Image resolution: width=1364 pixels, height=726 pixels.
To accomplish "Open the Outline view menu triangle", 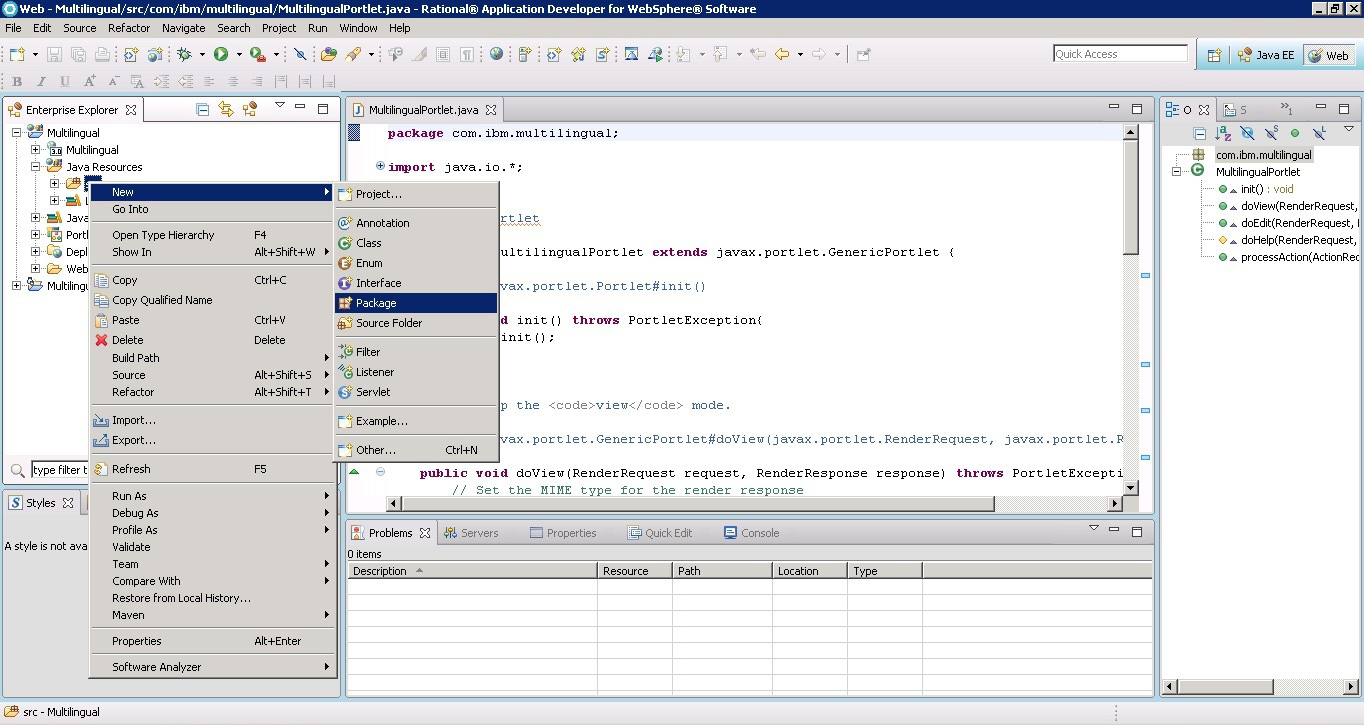I will (1349, 129).
